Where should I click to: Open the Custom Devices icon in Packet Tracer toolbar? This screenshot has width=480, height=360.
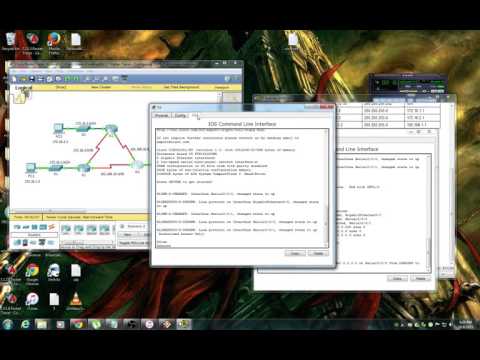coord(124,79)
